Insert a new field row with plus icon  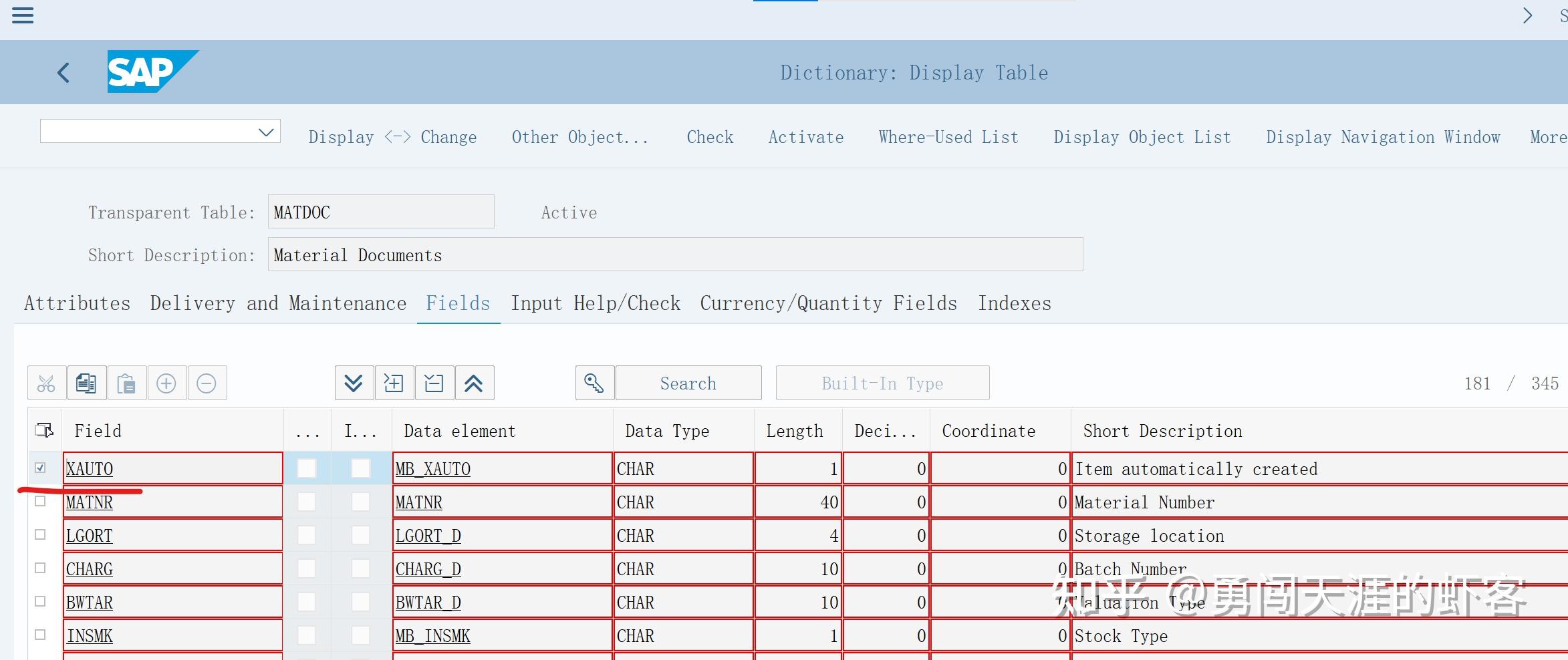[166, 383]
